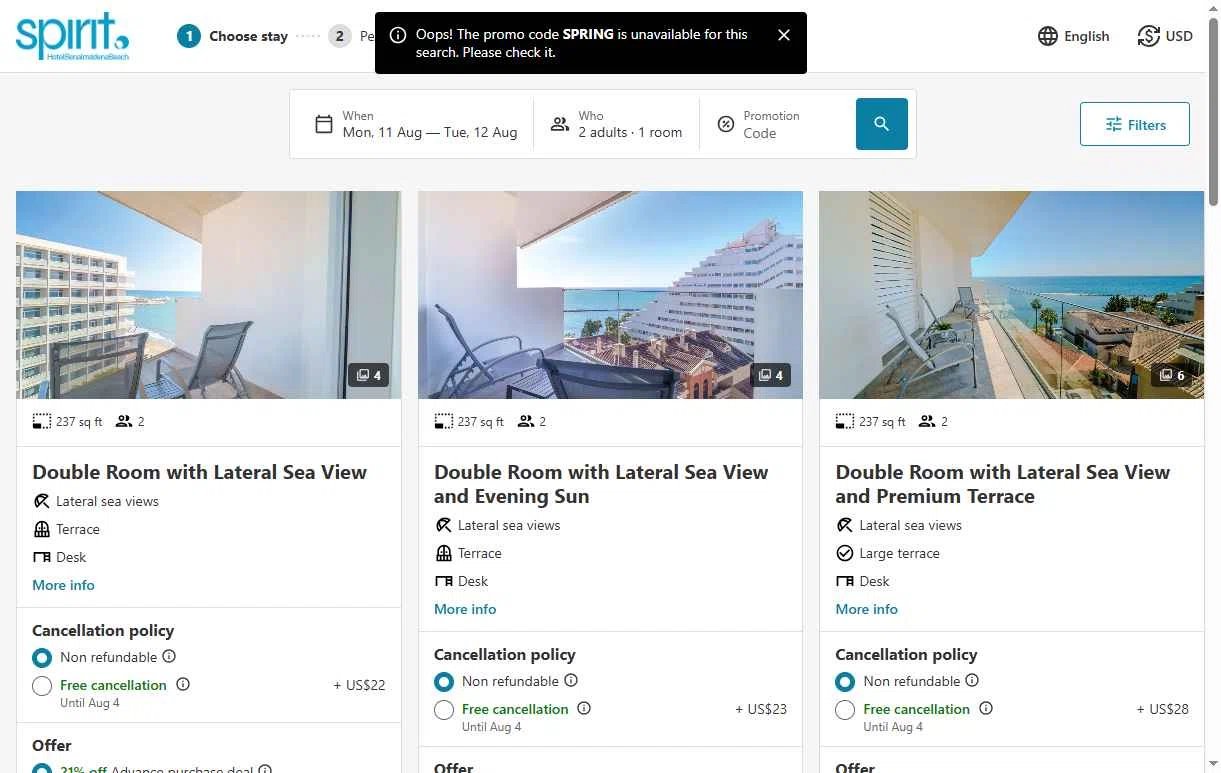
Task: Click the blue search button
Action: pos(882,124)
